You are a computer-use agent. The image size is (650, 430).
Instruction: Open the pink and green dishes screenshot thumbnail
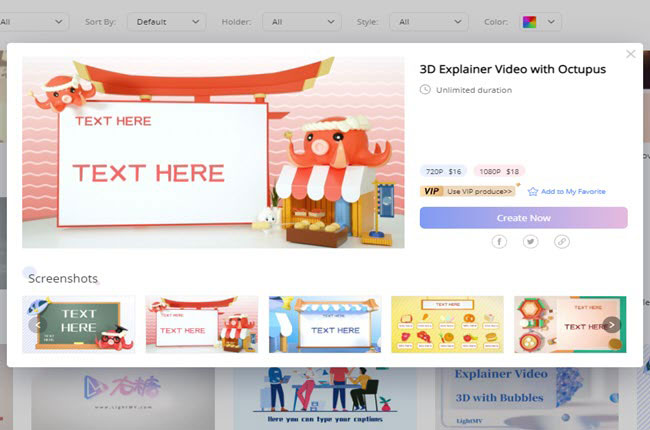pos(570,324)
